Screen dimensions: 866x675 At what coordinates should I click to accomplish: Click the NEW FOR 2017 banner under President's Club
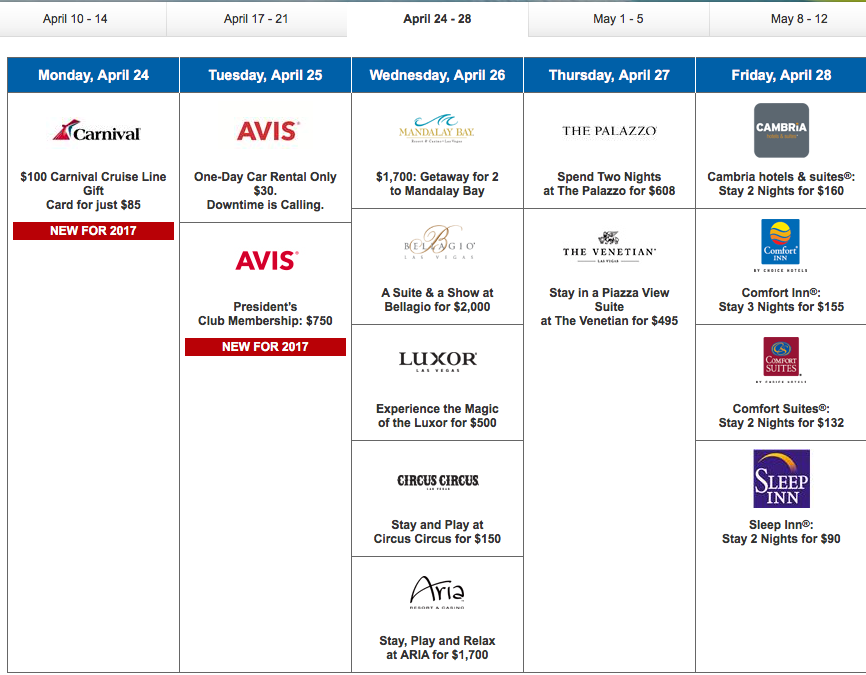click(265, 347)
